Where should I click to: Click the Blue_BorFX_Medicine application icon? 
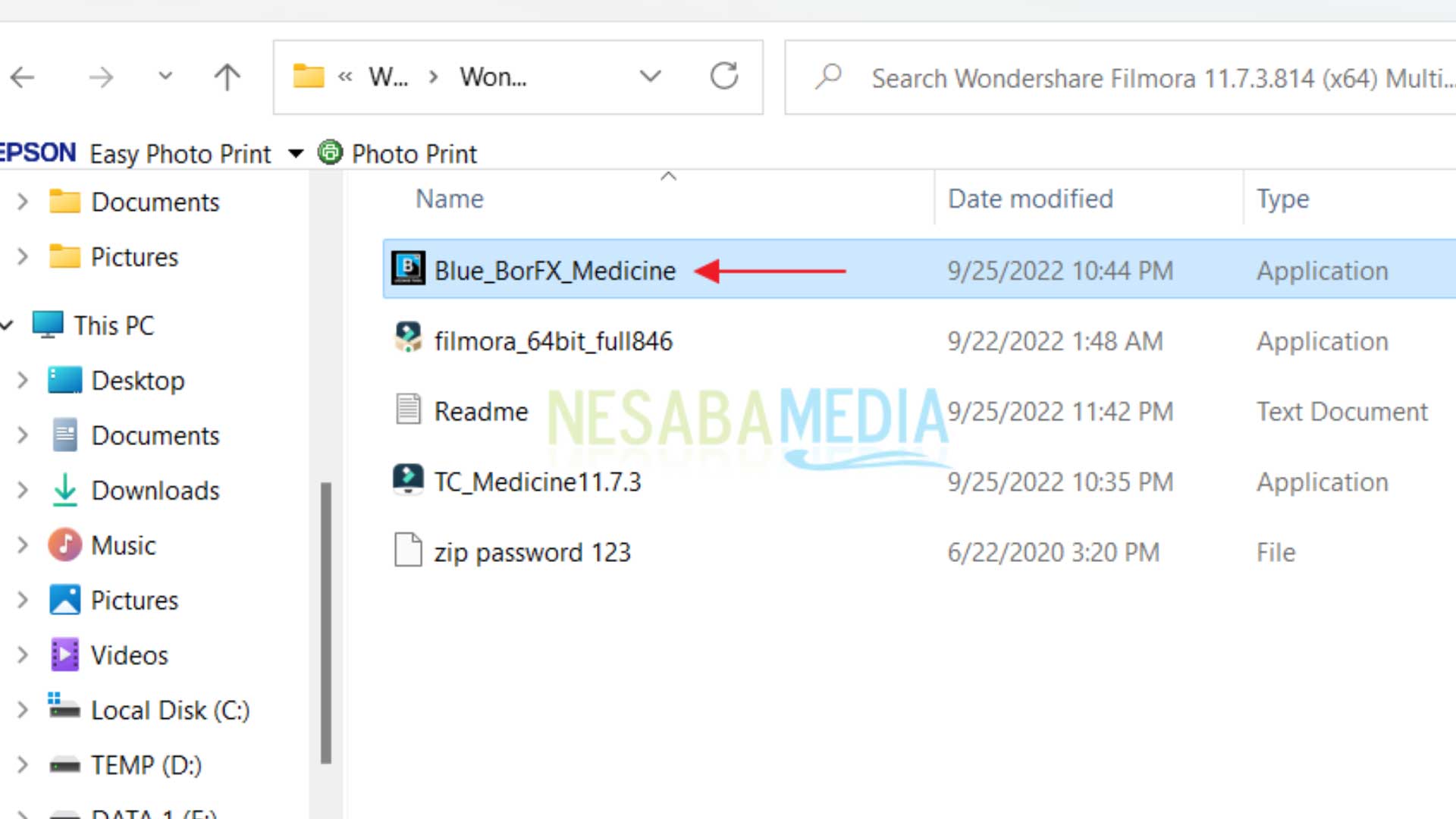point(408,268)
